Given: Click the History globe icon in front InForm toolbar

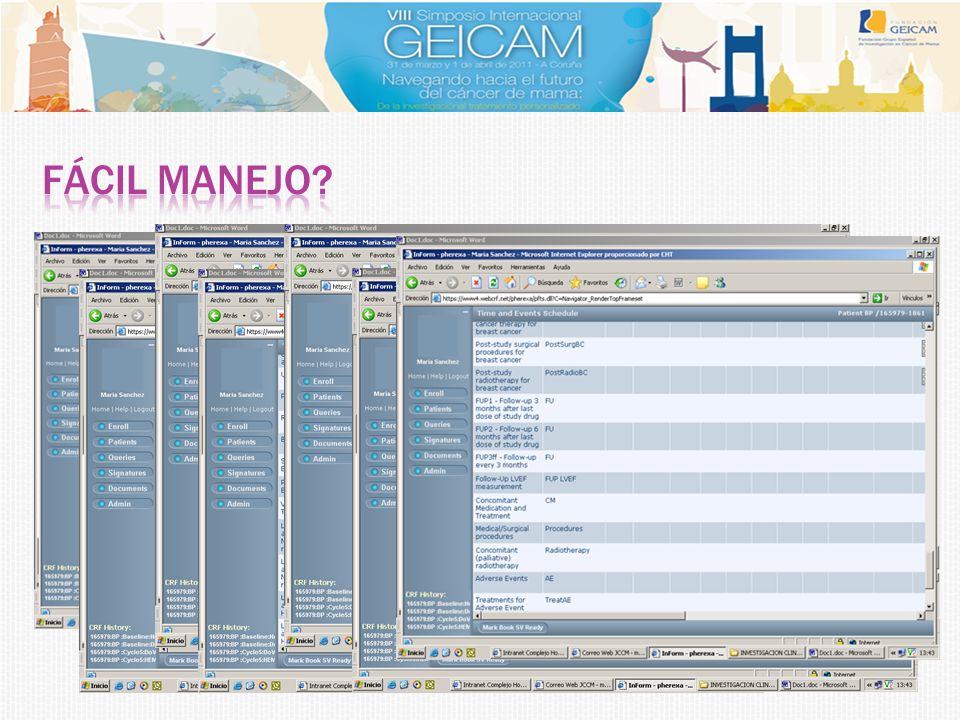Looking at the screenshot, I should [x=621, y=282].
